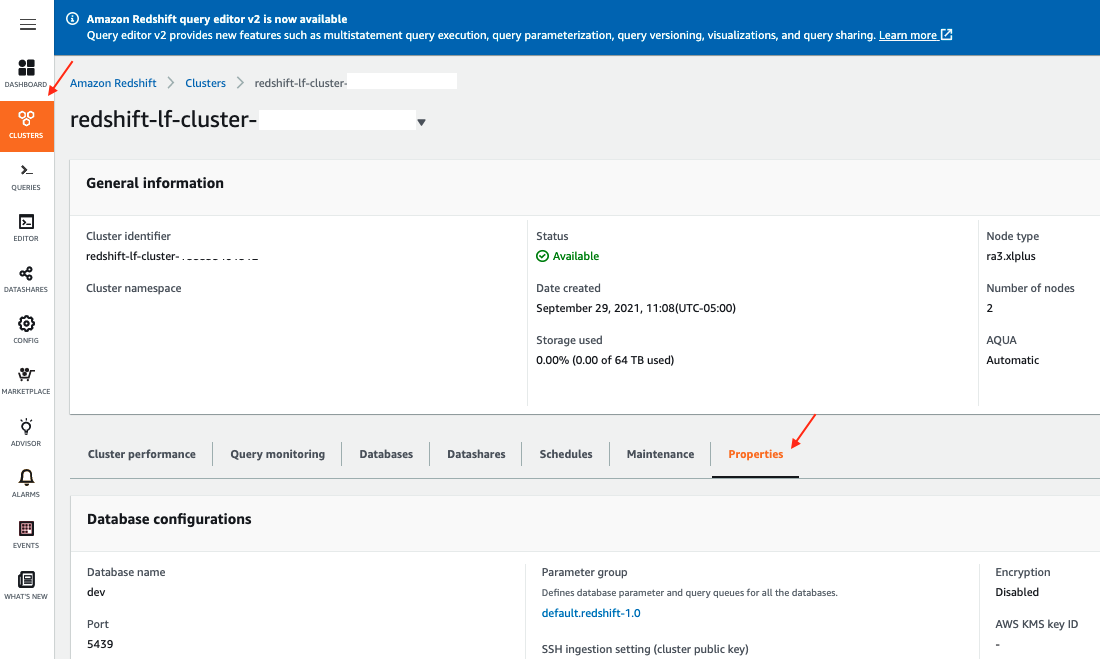Expand the cluster name dropdown arrow
Viewport: 1100px width, 659px height.
tap(421, 122)
